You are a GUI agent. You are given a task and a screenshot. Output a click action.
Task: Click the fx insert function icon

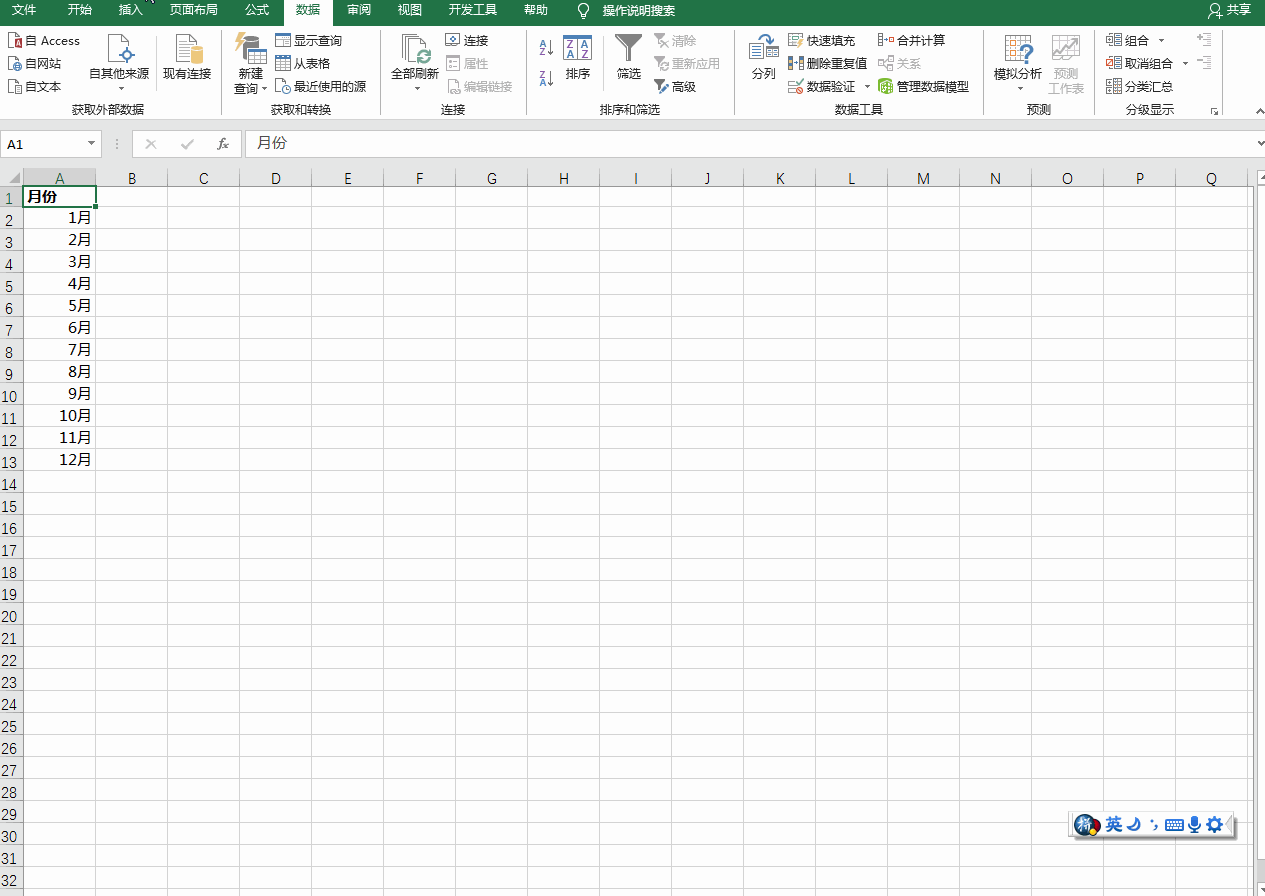[x=223, y=144]
